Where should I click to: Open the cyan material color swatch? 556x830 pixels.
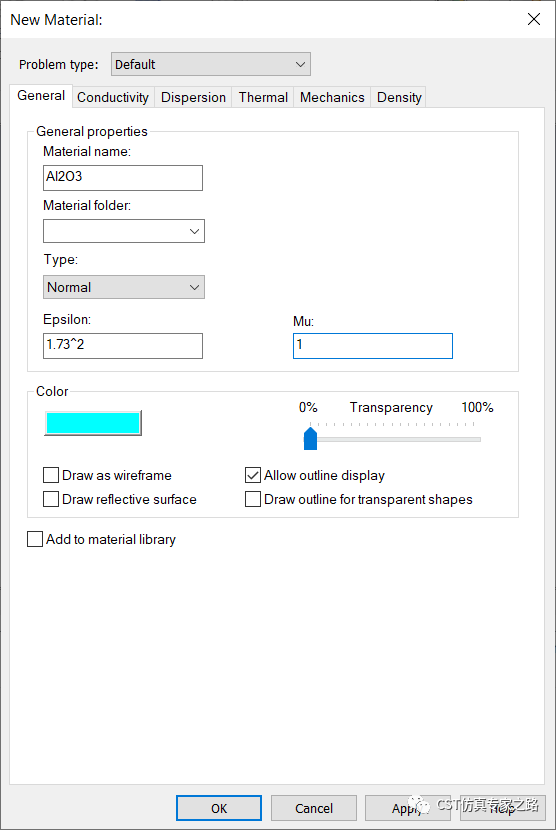[93, 423]
